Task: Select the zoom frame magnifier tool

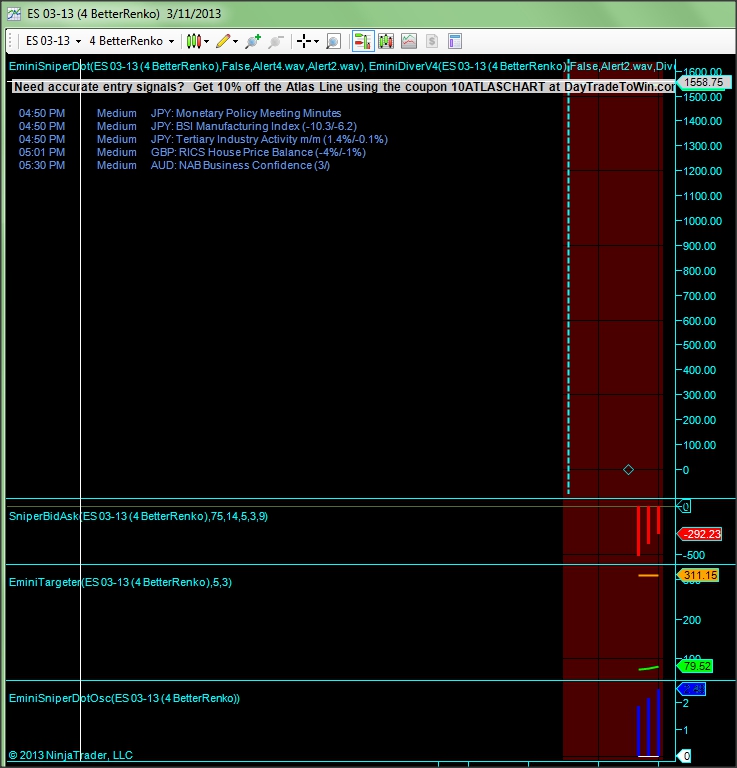Action: click(333, 41)
